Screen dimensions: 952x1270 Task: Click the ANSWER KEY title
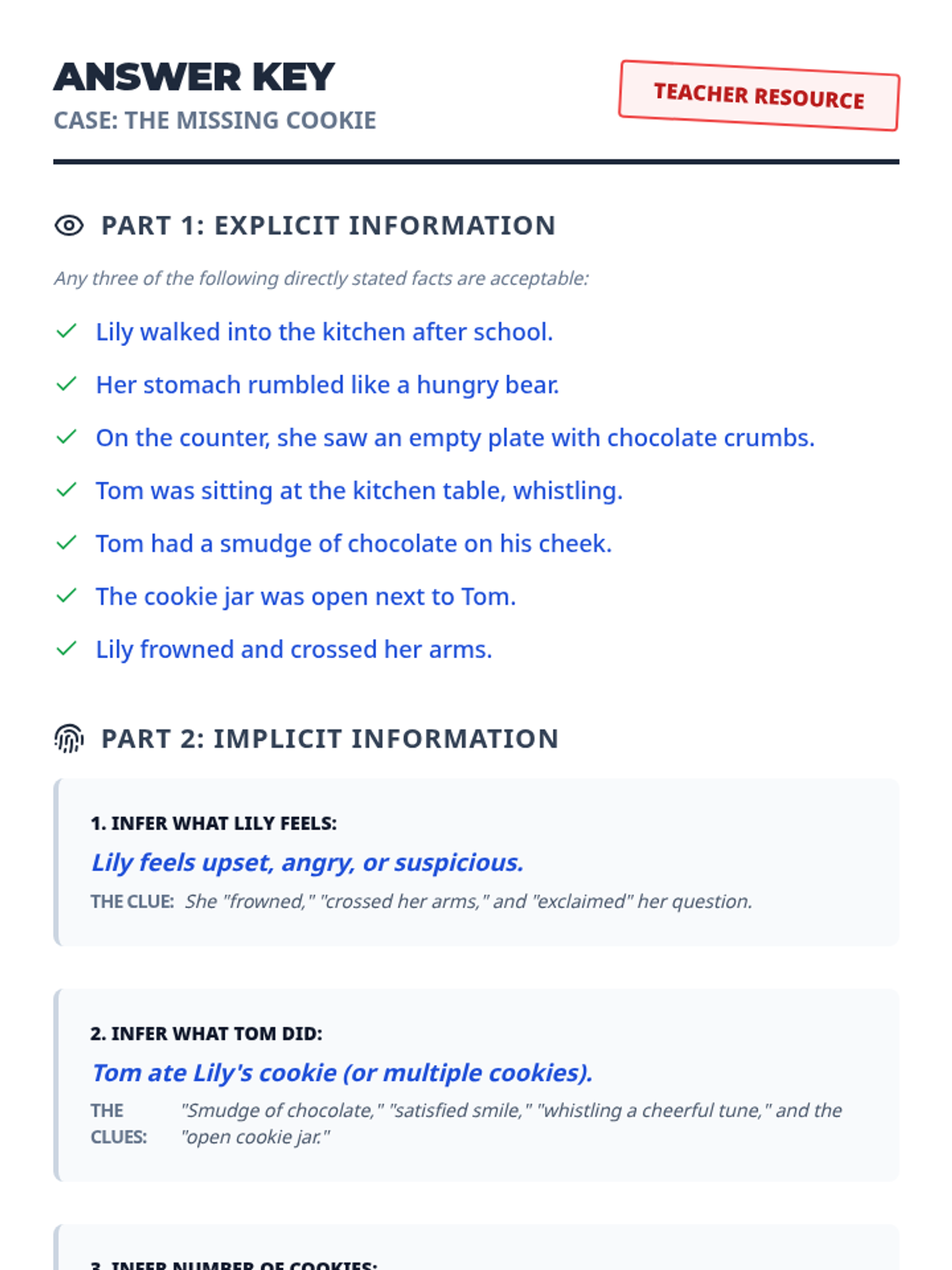point(194,77)
